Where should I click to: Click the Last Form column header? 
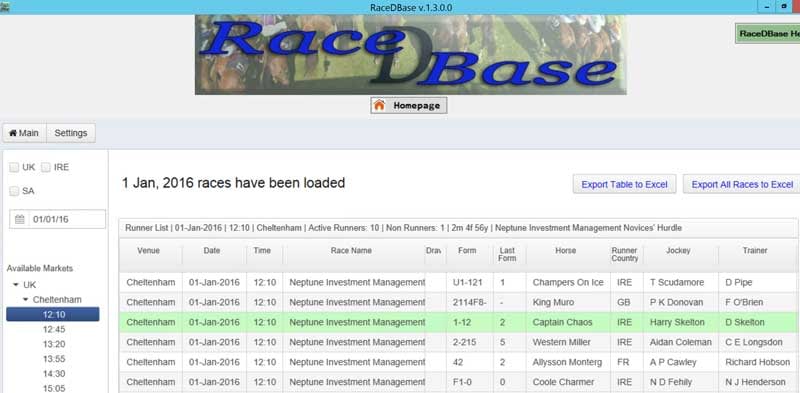point(510,254)
